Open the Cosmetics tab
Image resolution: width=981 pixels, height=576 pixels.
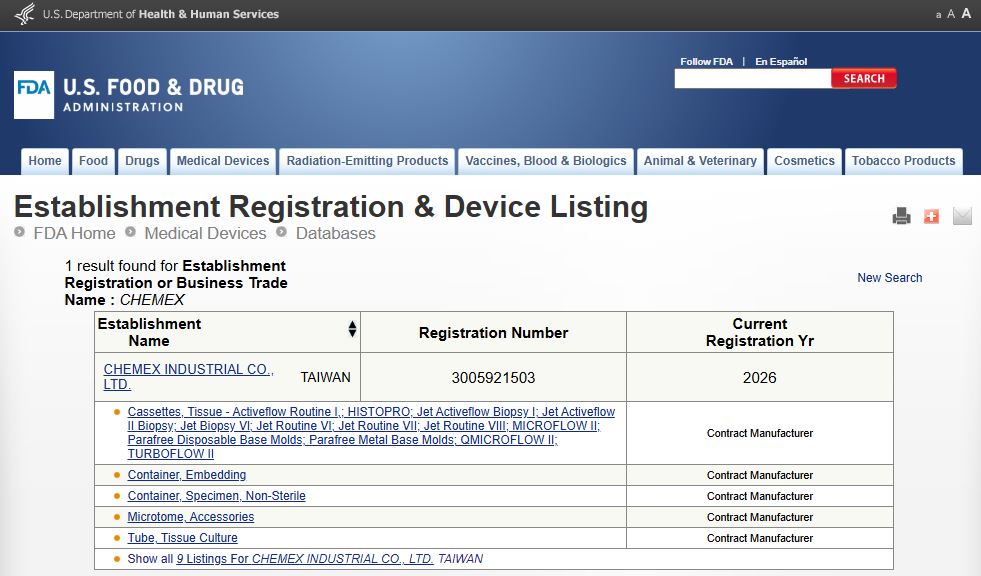click(x=804, y=161)
